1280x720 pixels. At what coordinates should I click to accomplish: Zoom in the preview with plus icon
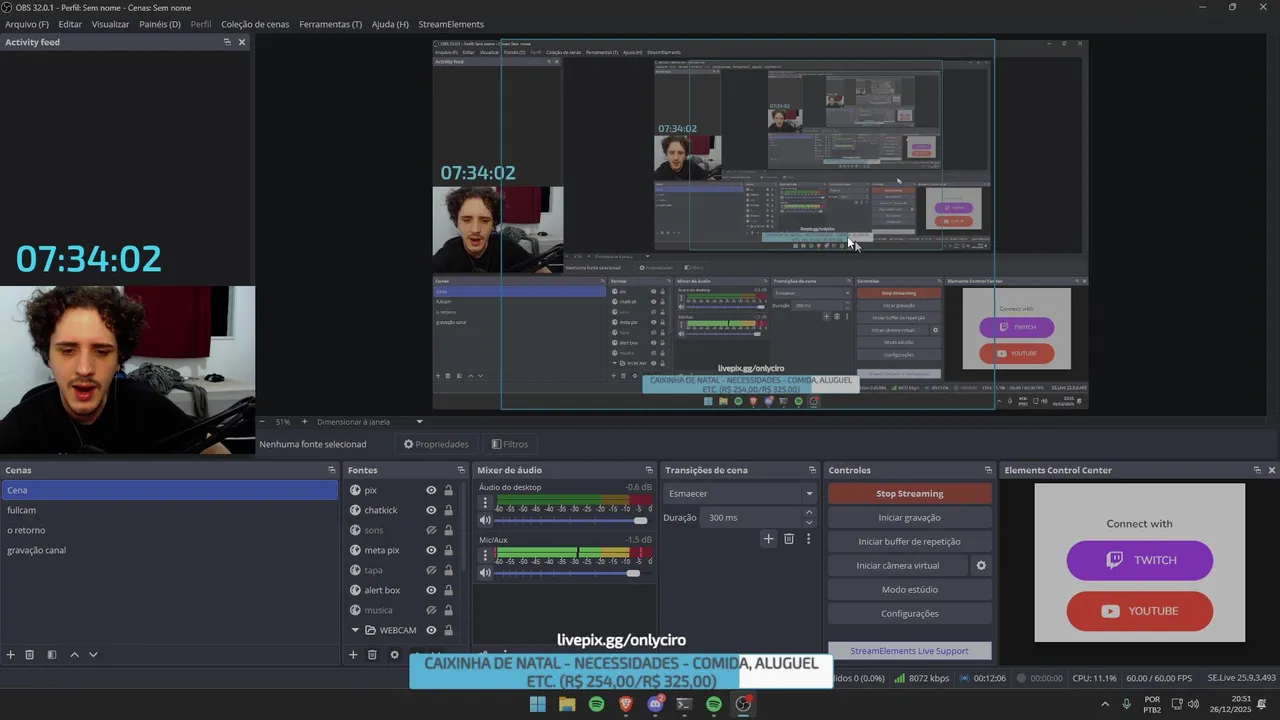[305, 422]
